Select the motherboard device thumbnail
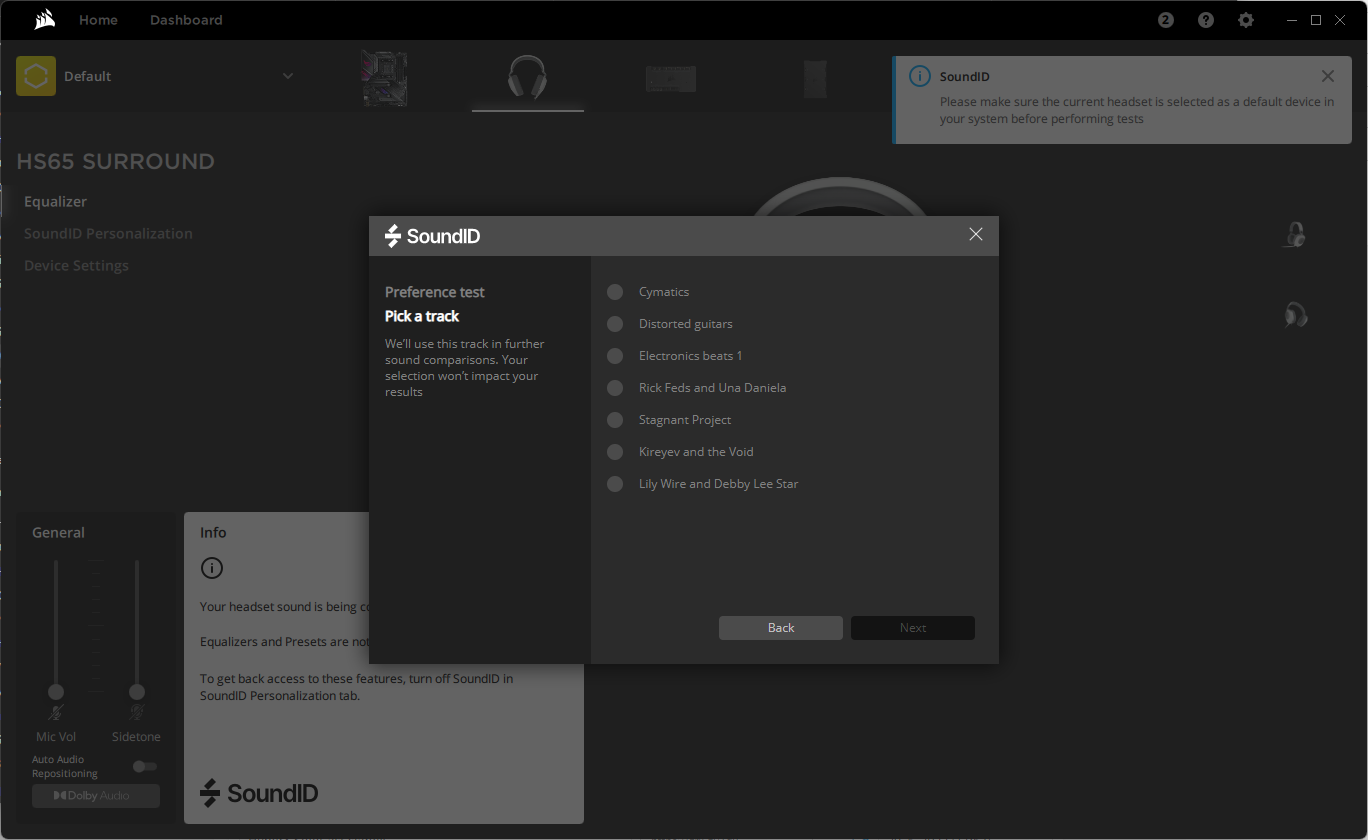1368x840 pixels. tap(384, 79)
